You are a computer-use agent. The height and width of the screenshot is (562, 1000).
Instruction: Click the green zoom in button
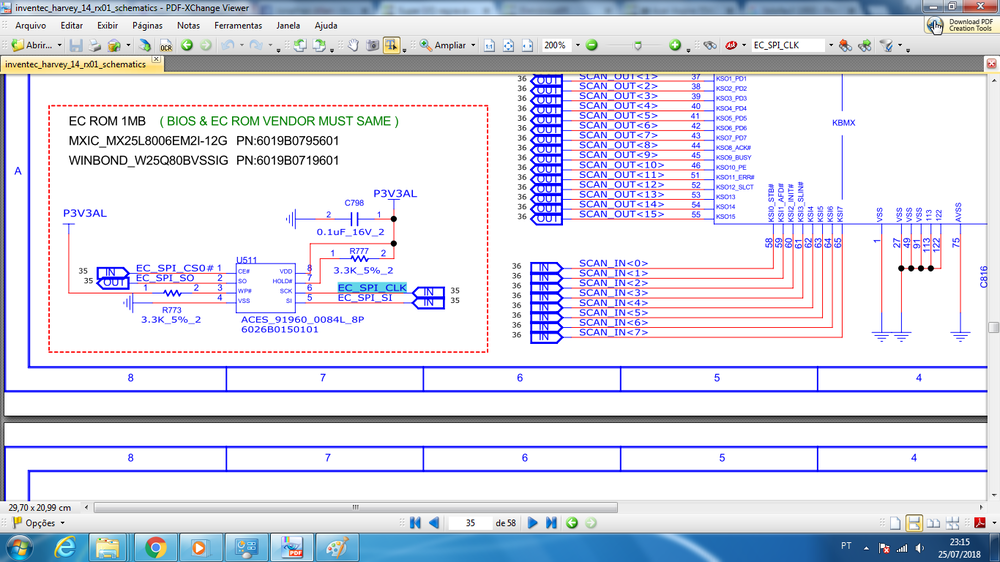675,46
